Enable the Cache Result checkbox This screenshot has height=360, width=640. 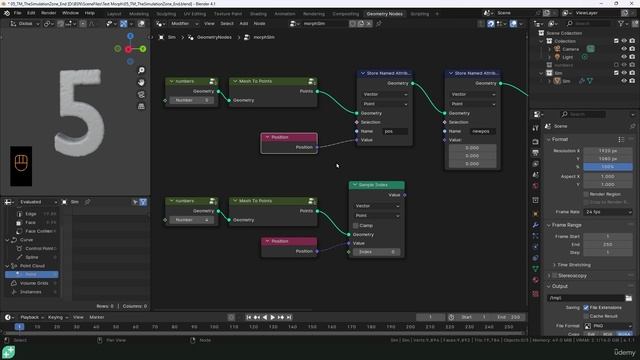(x=586, y=316)
